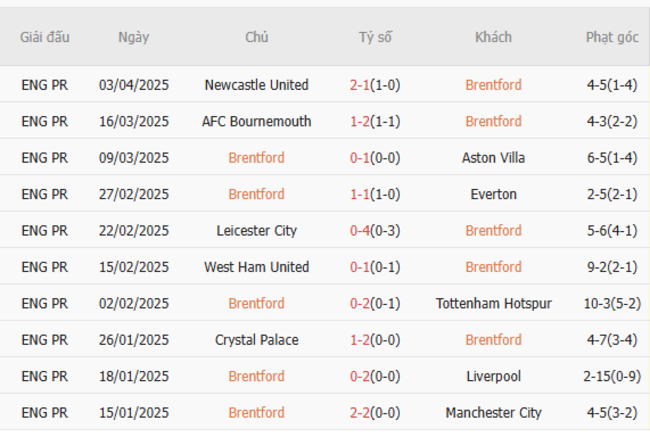Screen dimensions: 650x437
Task: Click the "Giải đấu" column header
Action: [45, 37]
